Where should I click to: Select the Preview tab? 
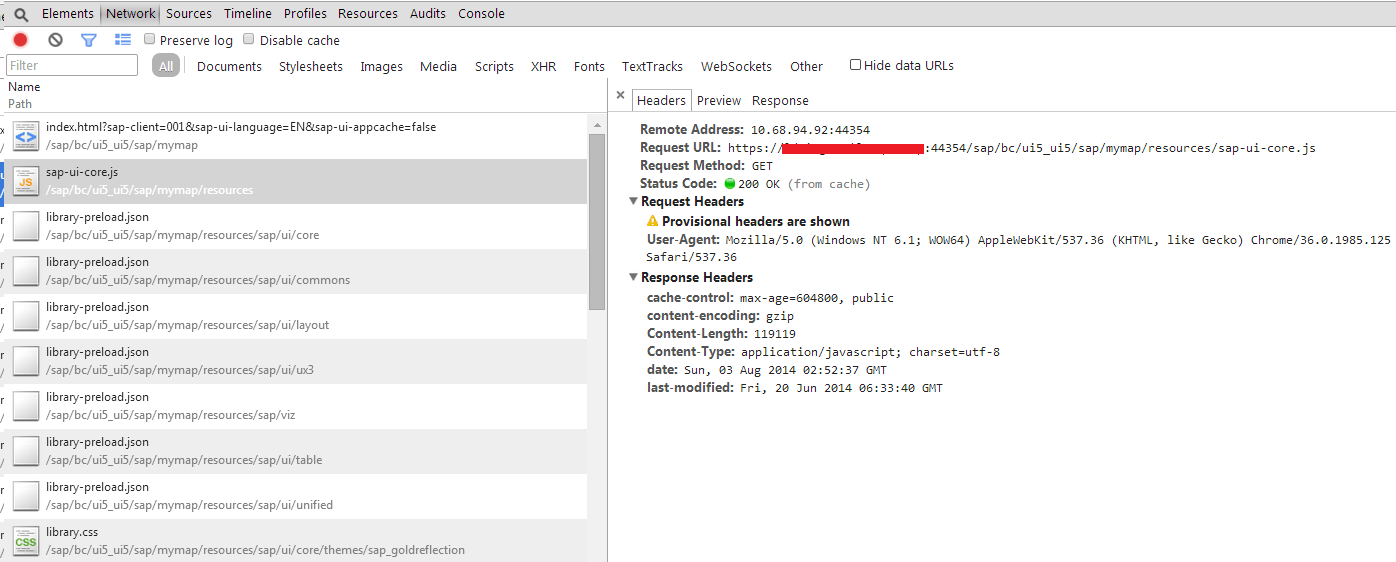coord(719,101)
